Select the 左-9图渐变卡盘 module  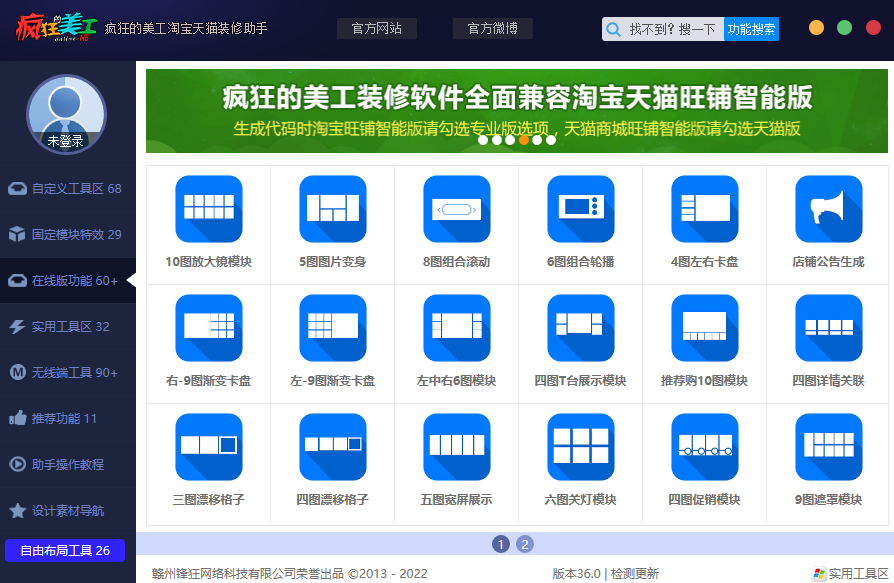click(x=333, y=328)
